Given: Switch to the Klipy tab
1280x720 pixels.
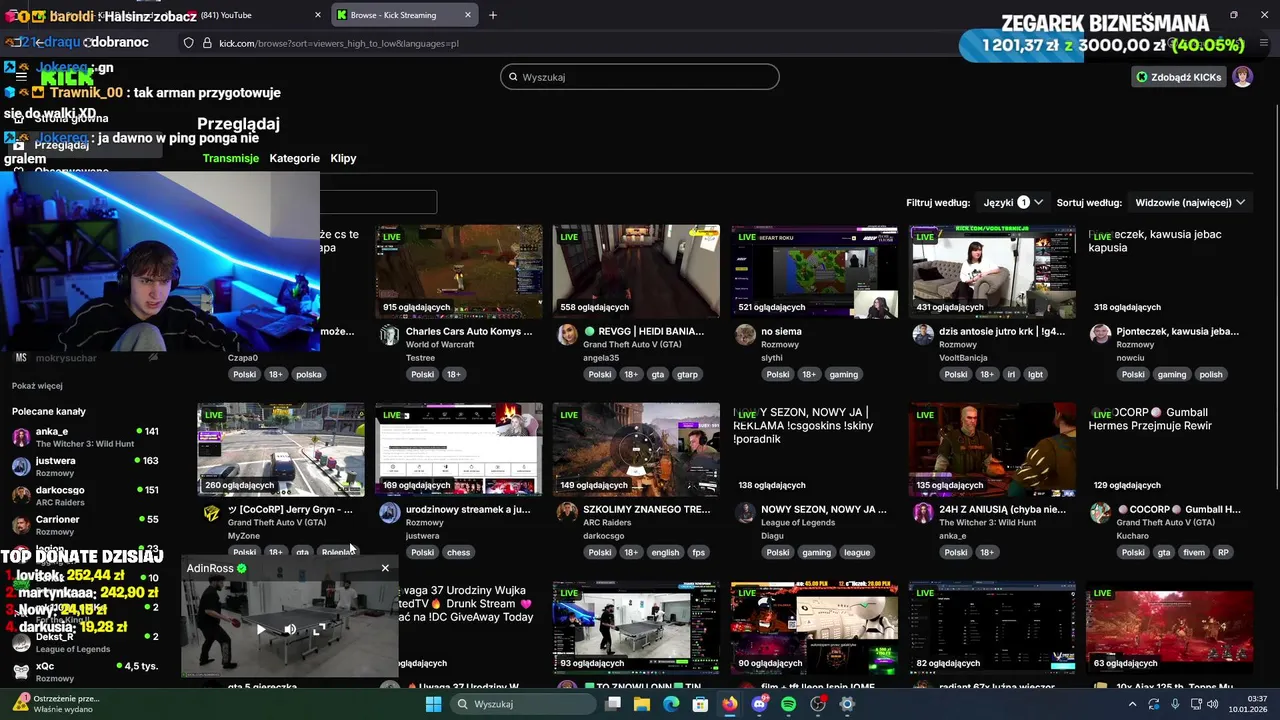Looking at the screenshot, I should click(343, 158).
